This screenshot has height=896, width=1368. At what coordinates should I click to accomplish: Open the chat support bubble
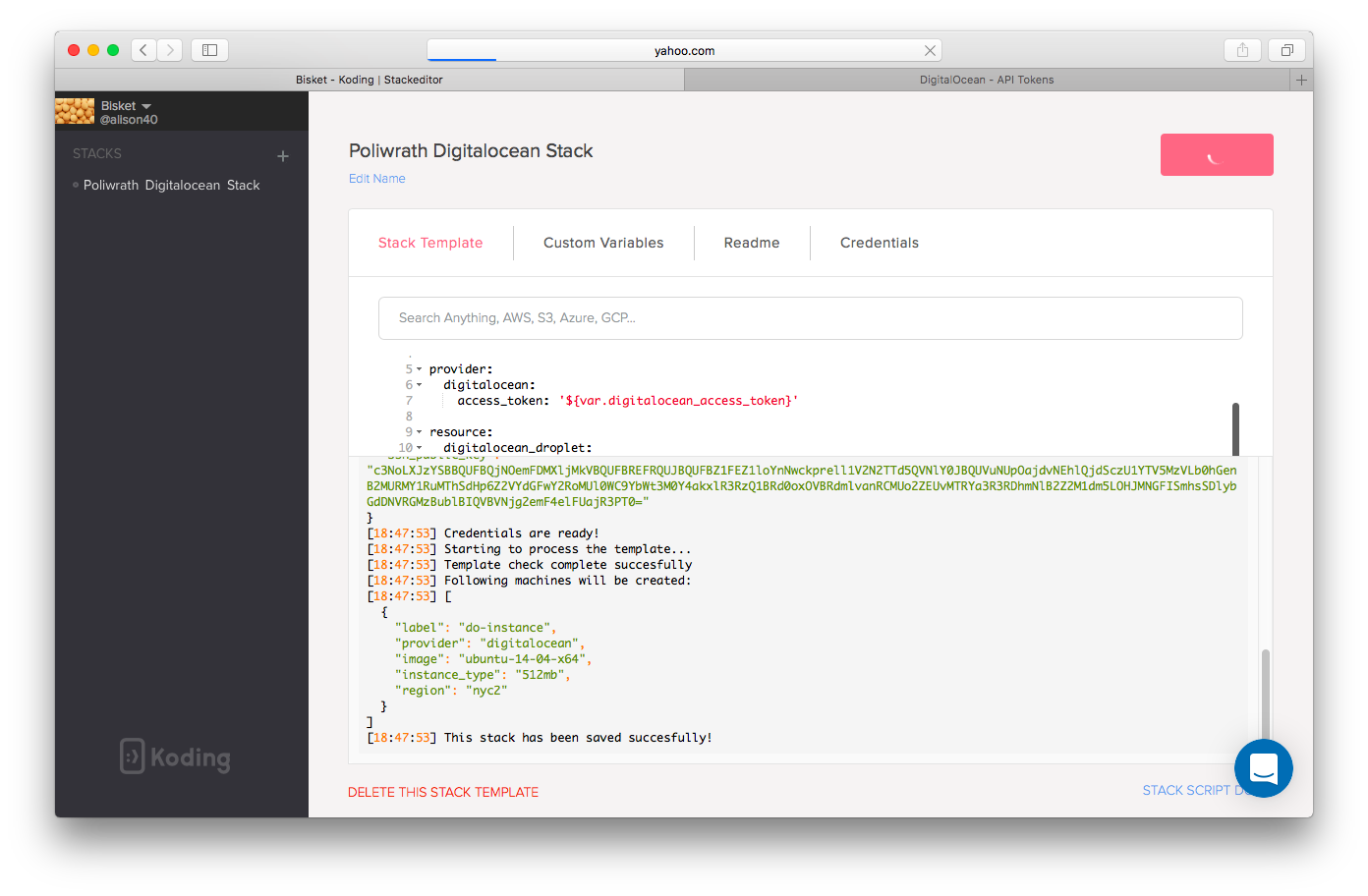click(1264, 768)
